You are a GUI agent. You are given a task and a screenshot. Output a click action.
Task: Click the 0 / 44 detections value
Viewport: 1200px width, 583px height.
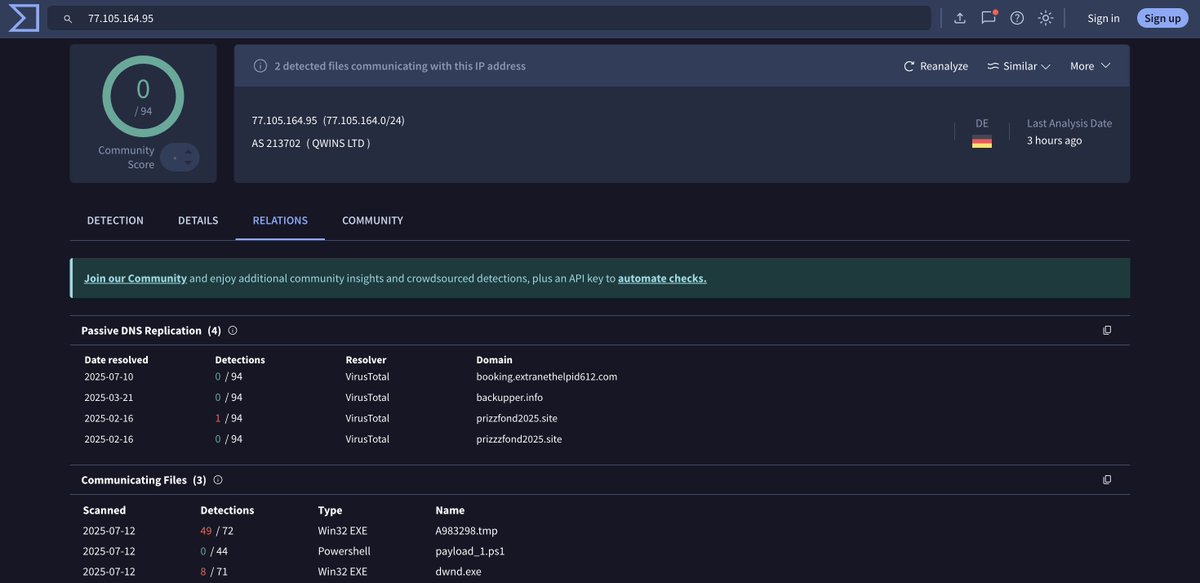[214, 551]
